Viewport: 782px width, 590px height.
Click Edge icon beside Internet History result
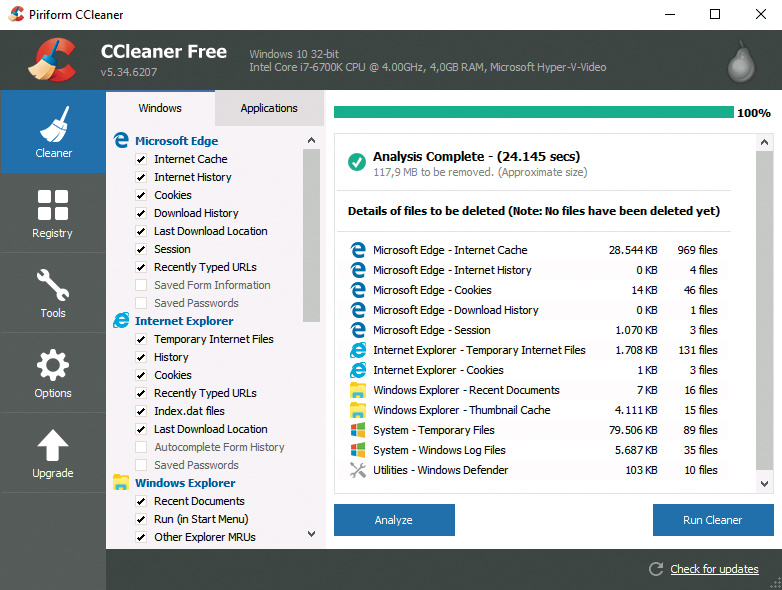358,270
